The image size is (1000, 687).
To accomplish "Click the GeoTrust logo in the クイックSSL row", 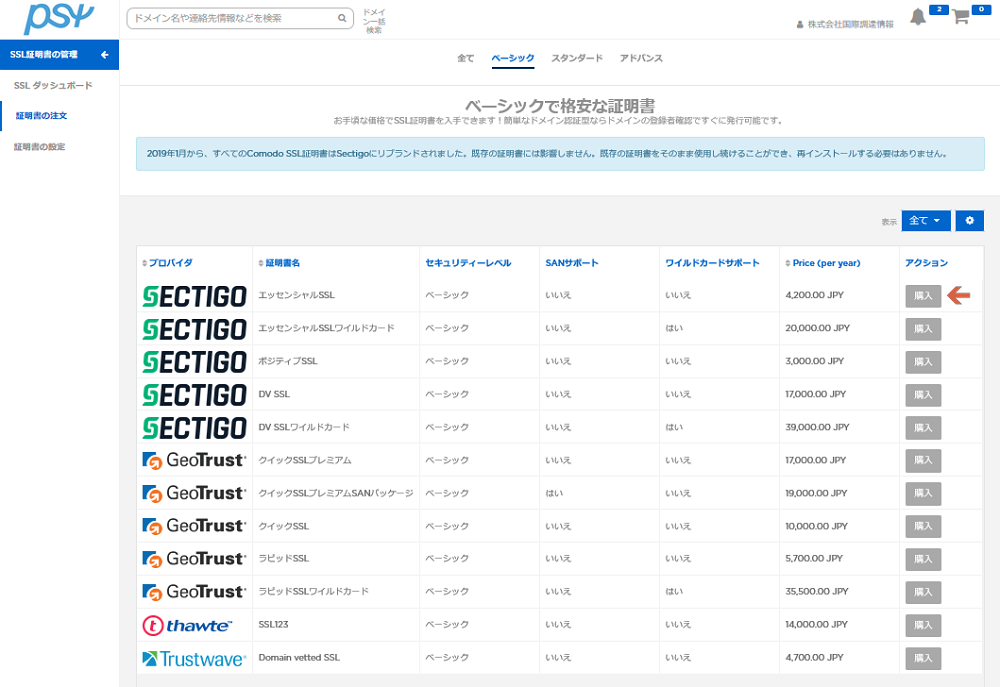I will pyautogui.click(x=193, y=526).
